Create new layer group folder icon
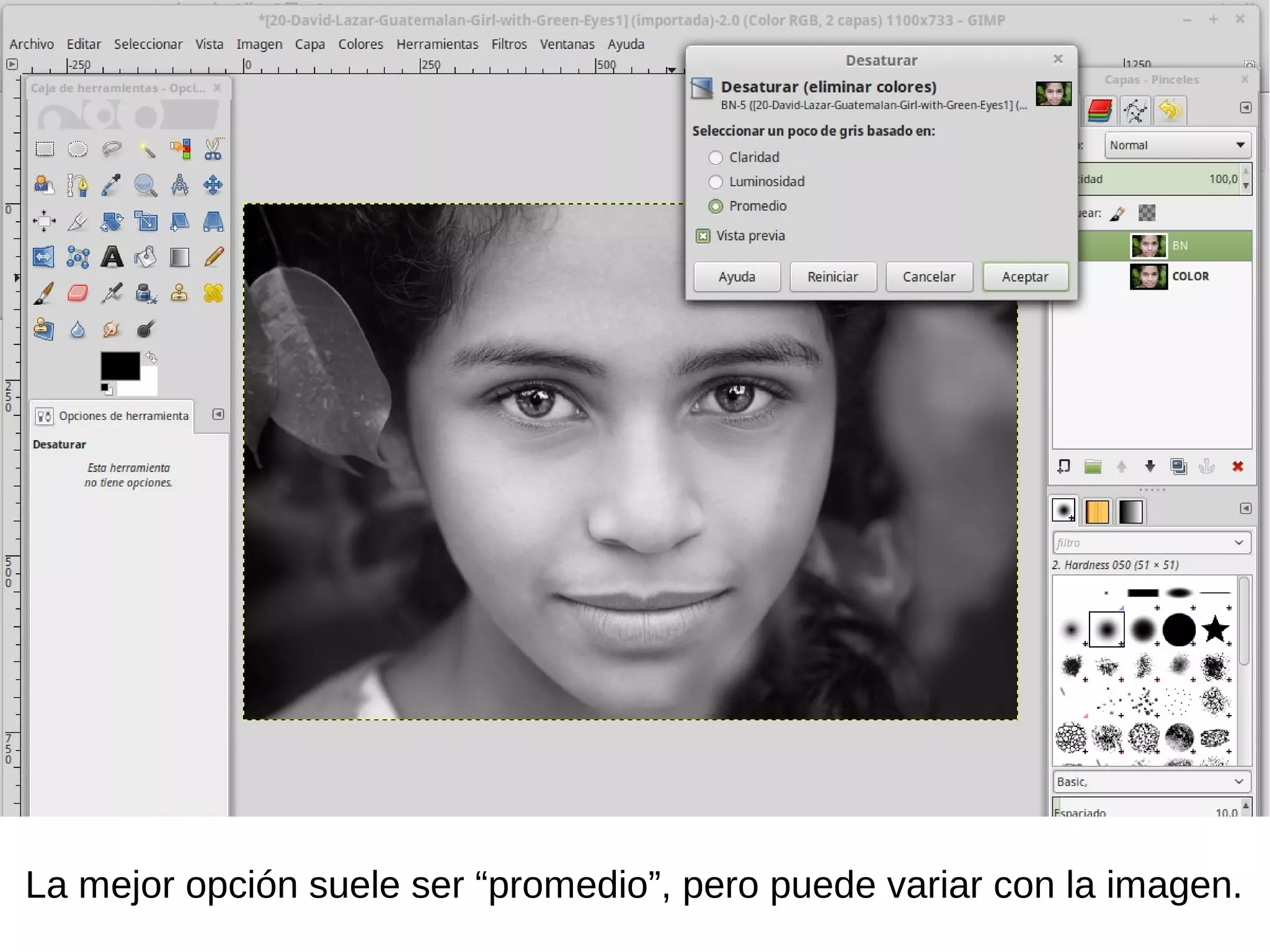The image size is (1270, 952). click(1093, 467)
